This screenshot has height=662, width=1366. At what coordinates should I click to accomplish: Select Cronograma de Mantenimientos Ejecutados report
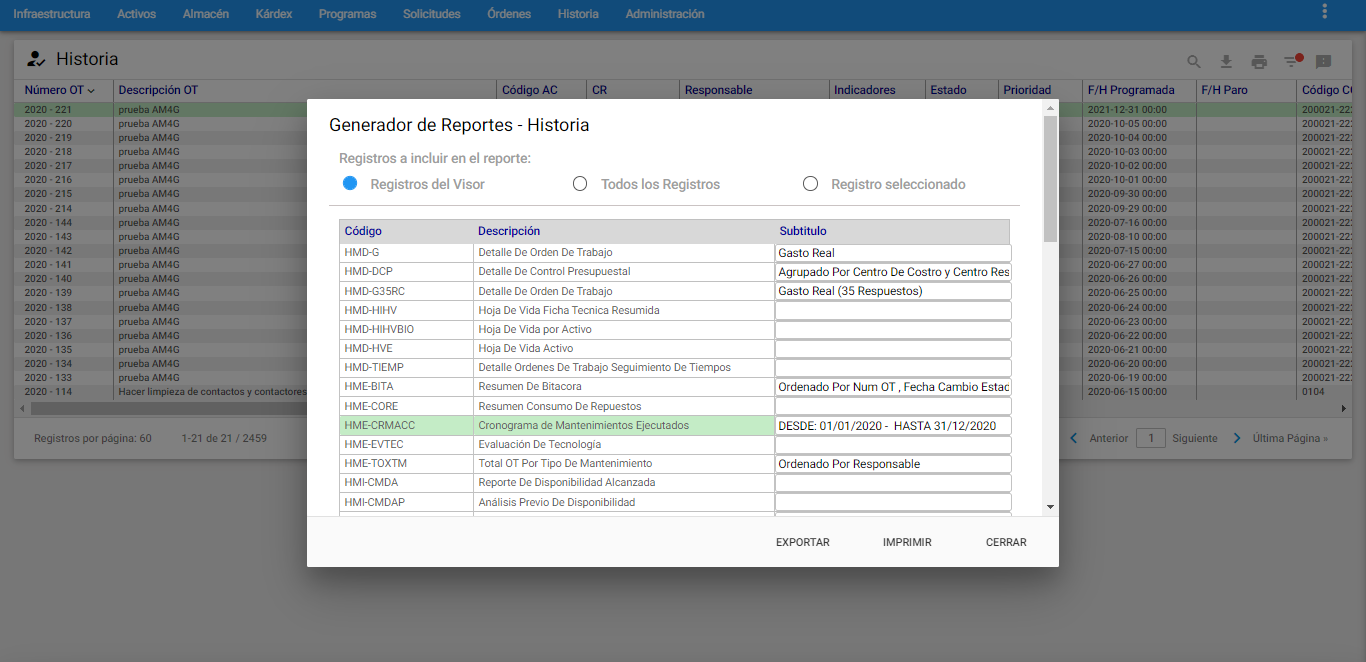click(x=557, y=425)
